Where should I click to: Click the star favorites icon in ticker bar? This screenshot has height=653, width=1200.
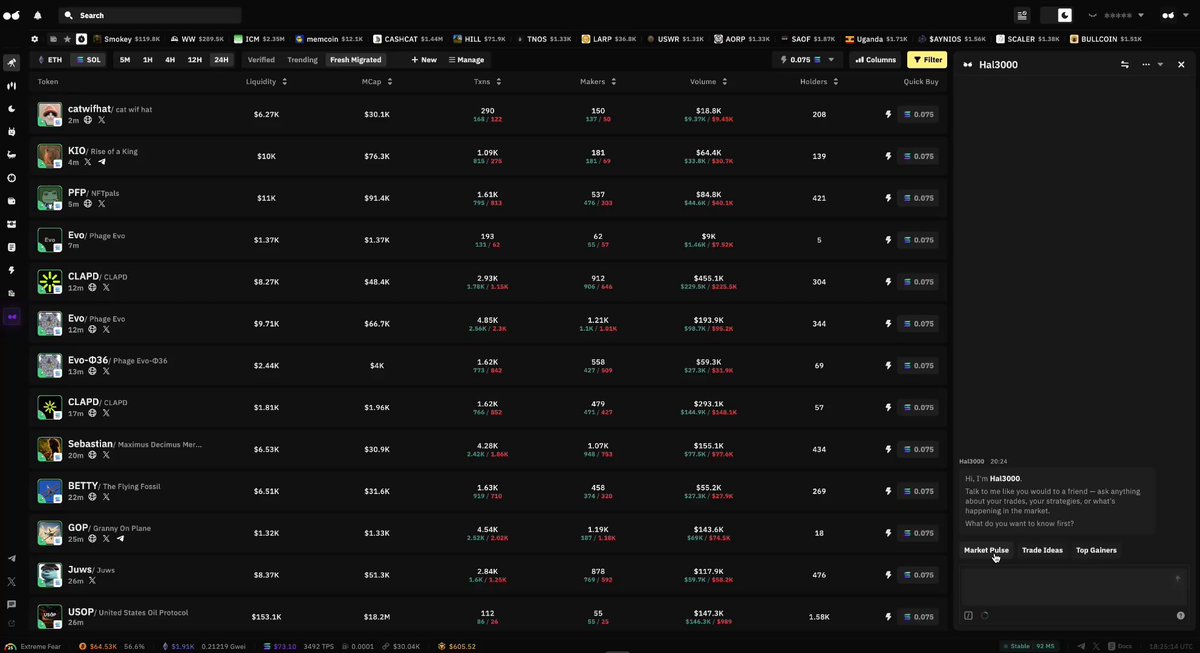coord(67,39)
